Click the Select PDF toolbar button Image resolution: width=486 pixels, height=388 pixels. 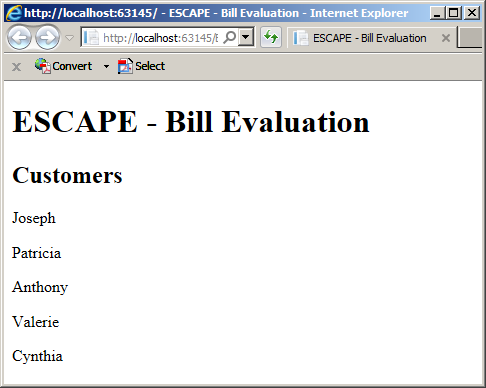pyautogui.click(x=141, y=66)
